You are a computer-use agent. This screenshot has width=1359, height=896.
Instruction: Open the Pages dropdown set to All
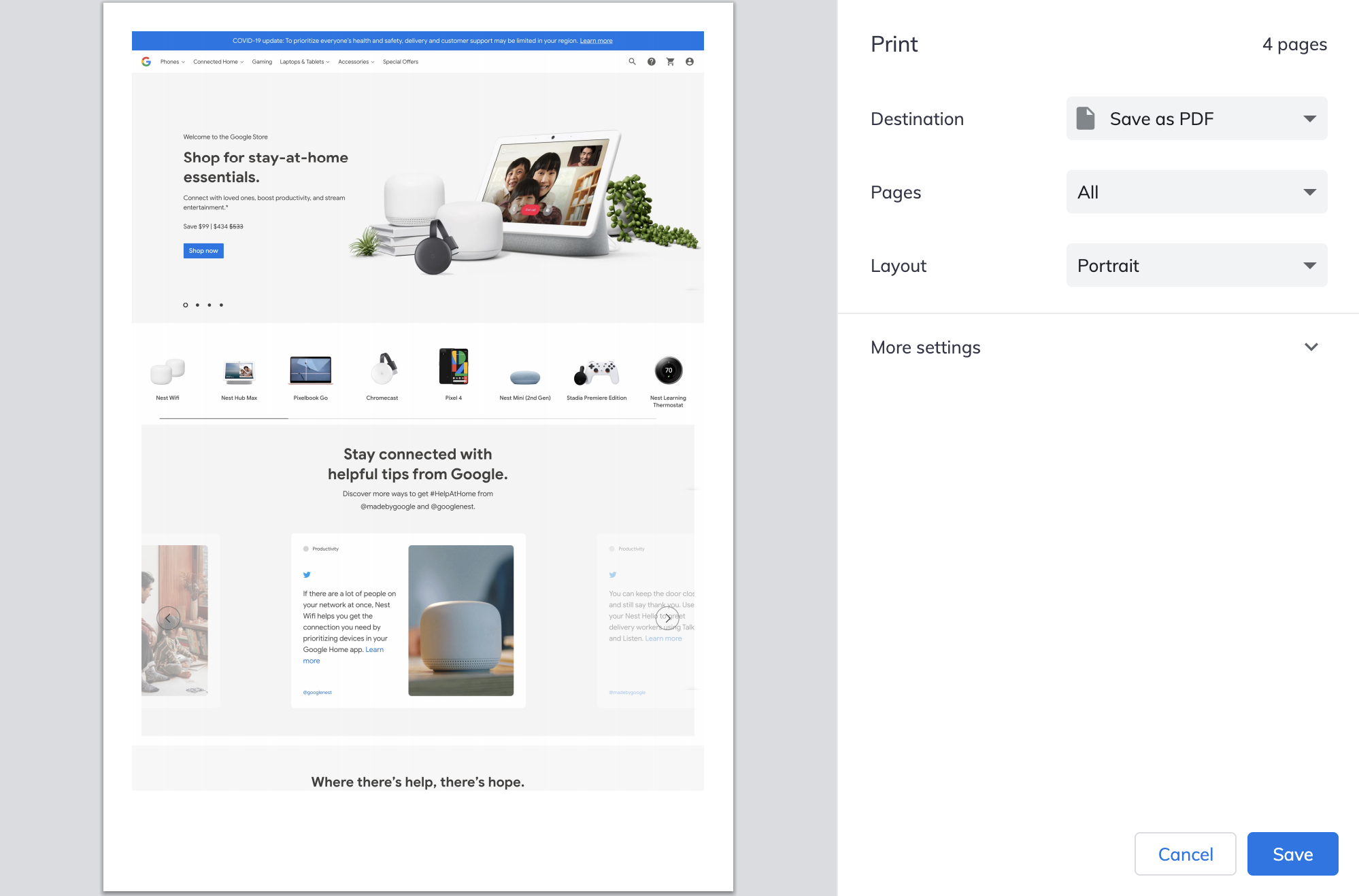click(x=1196, y=192)
